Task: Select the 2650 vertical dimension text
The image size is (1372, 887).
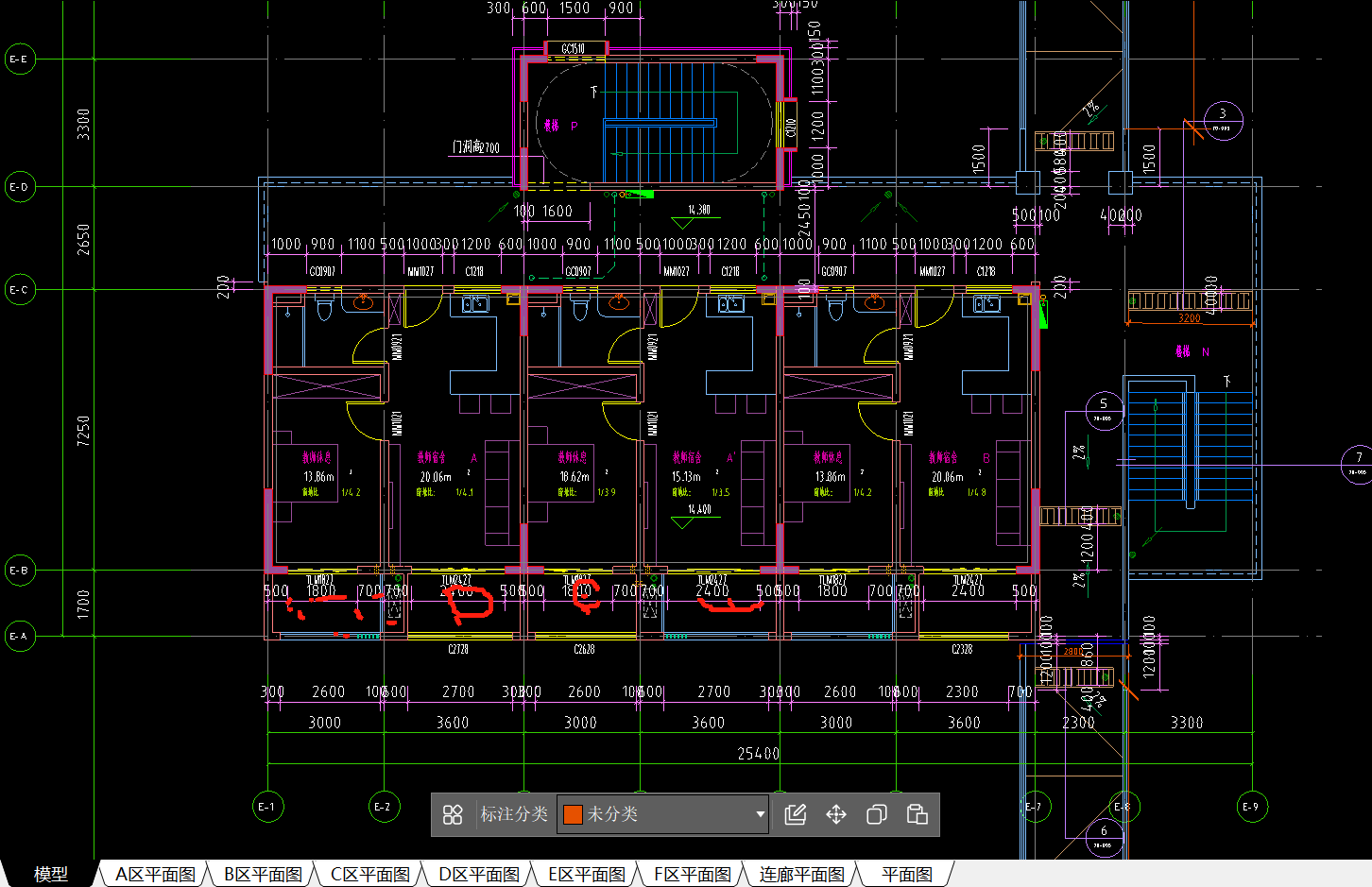Action: (83, 239)
